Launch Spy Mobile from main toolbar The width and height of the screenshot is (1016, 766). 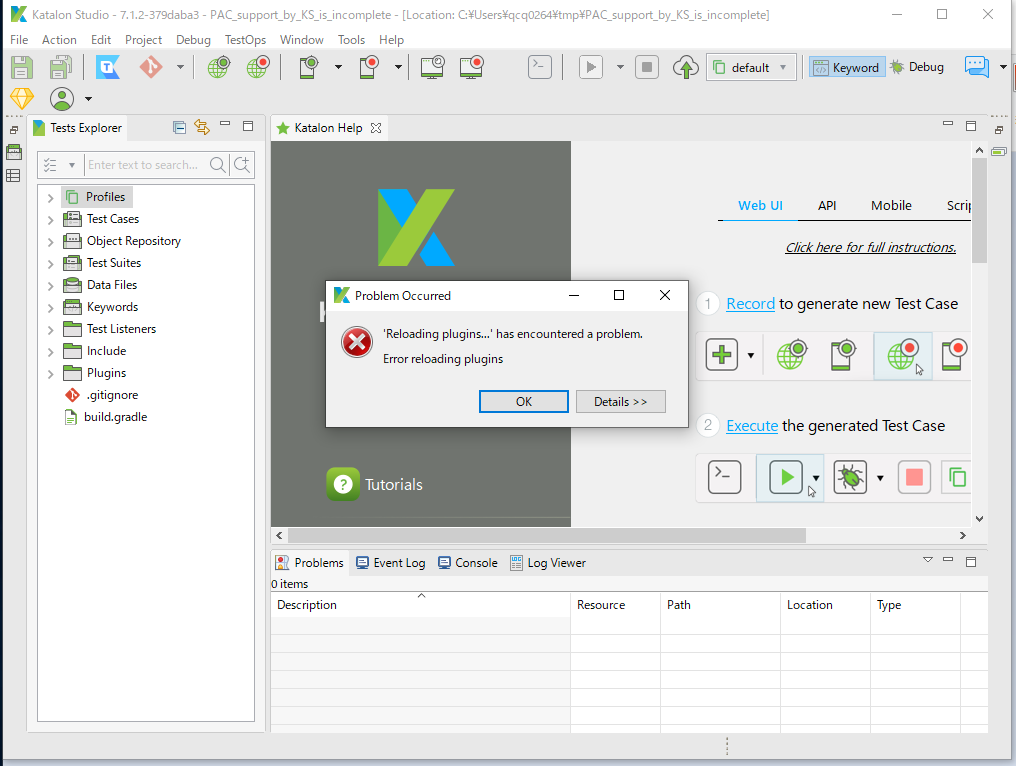pos(309,67)
